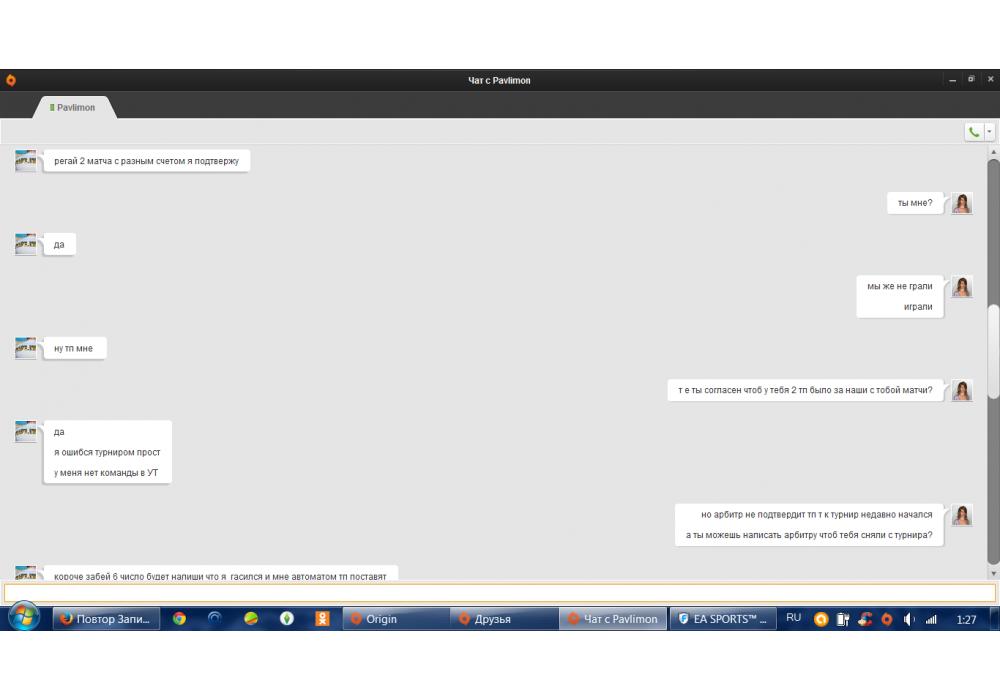This screenshot has height=700, width=1000.
Task: Click the Origin logo in title bar
Action: point(11,80)
